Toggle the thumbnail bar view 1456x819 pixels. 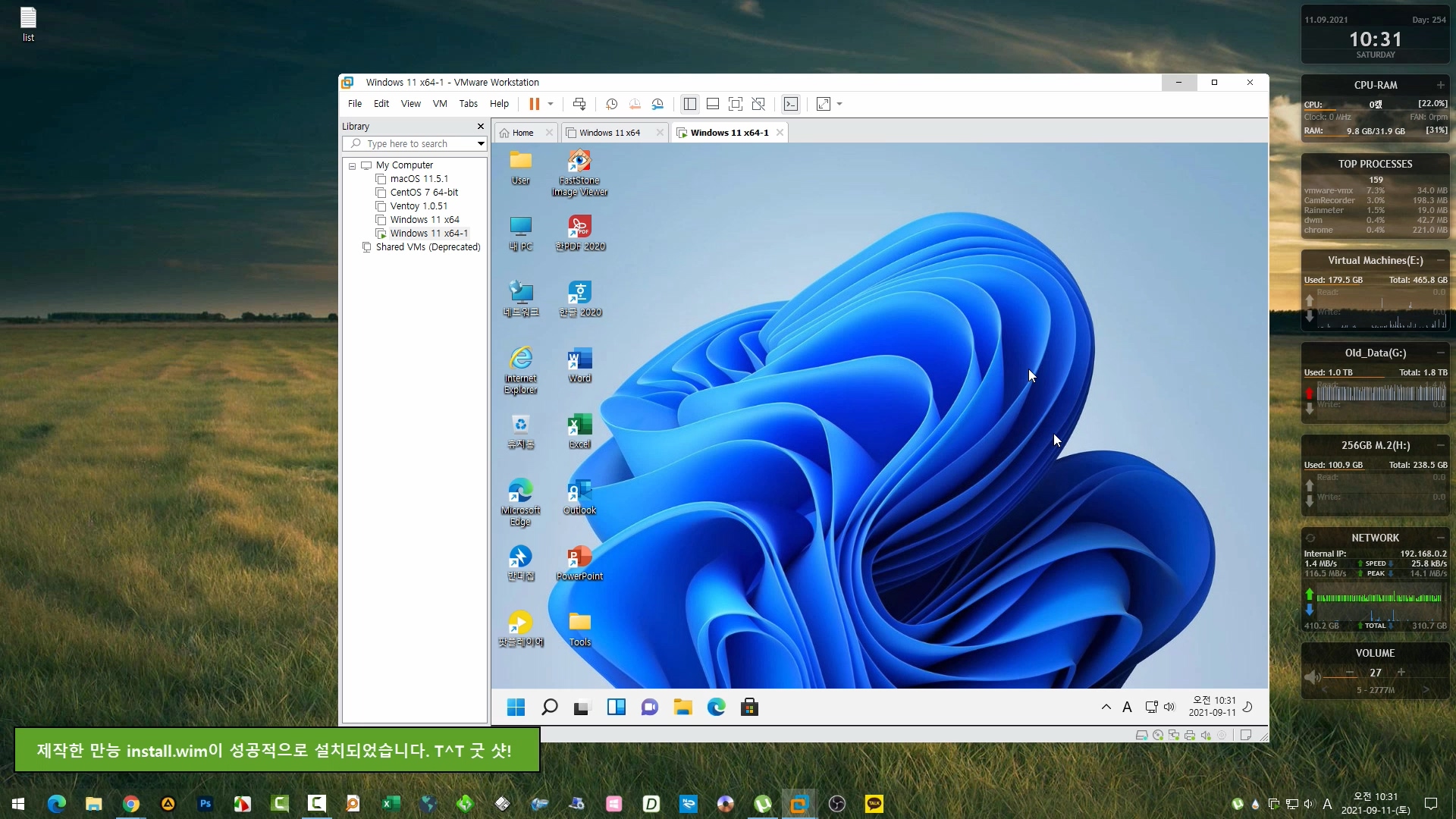click(x=712, y=104)
